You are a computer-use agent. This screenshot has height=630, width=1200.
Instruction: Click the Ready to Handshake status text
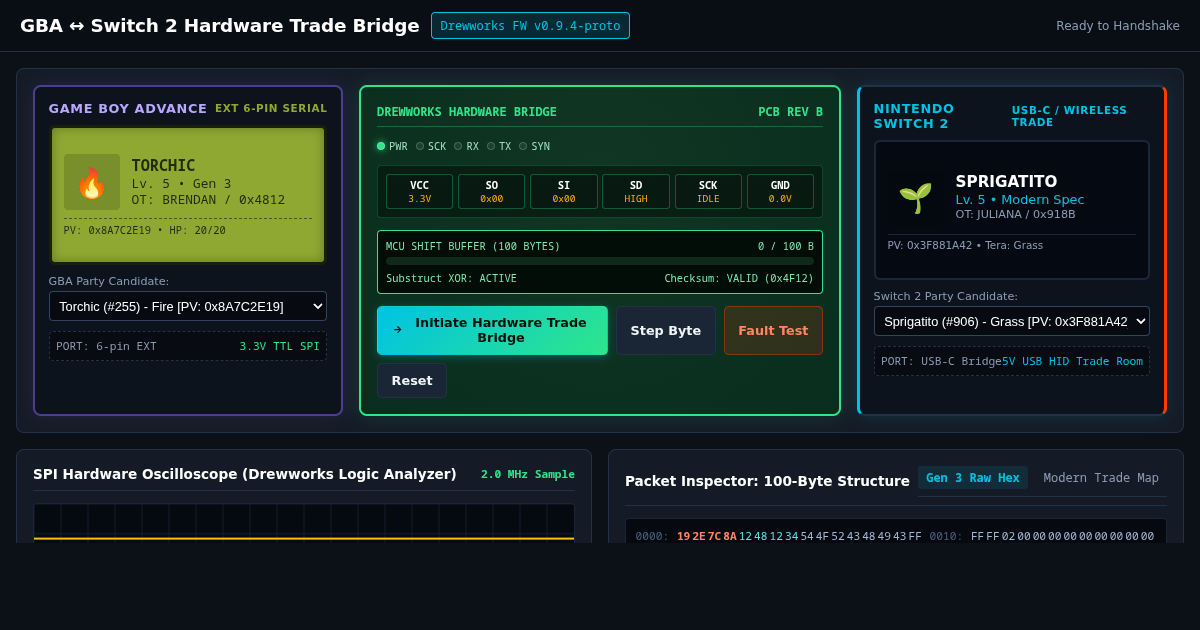click(x=1118, y=26)
